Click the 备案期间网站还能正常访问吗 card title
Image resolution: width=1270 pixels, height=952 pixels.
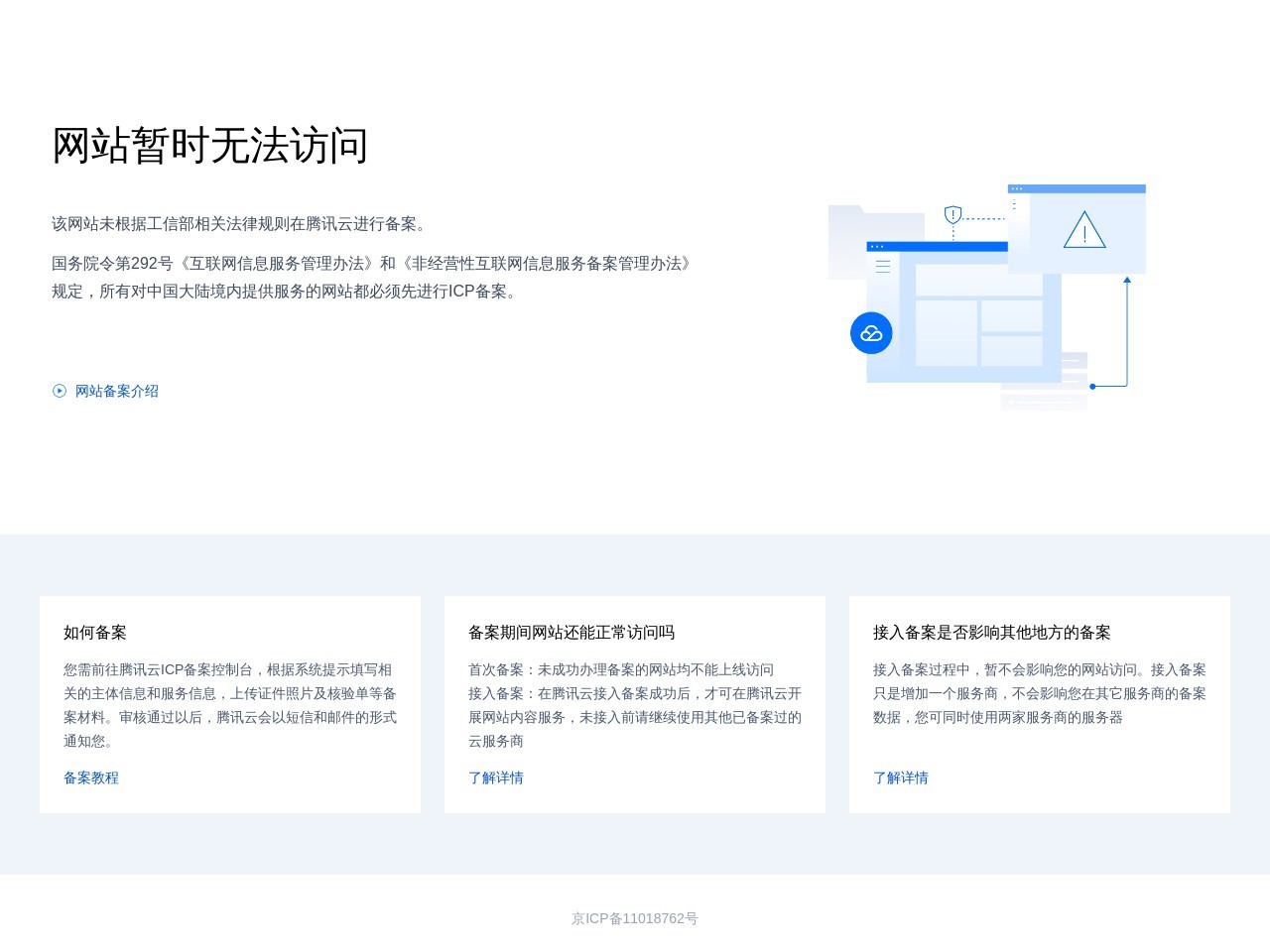click(x=571, y=633)
